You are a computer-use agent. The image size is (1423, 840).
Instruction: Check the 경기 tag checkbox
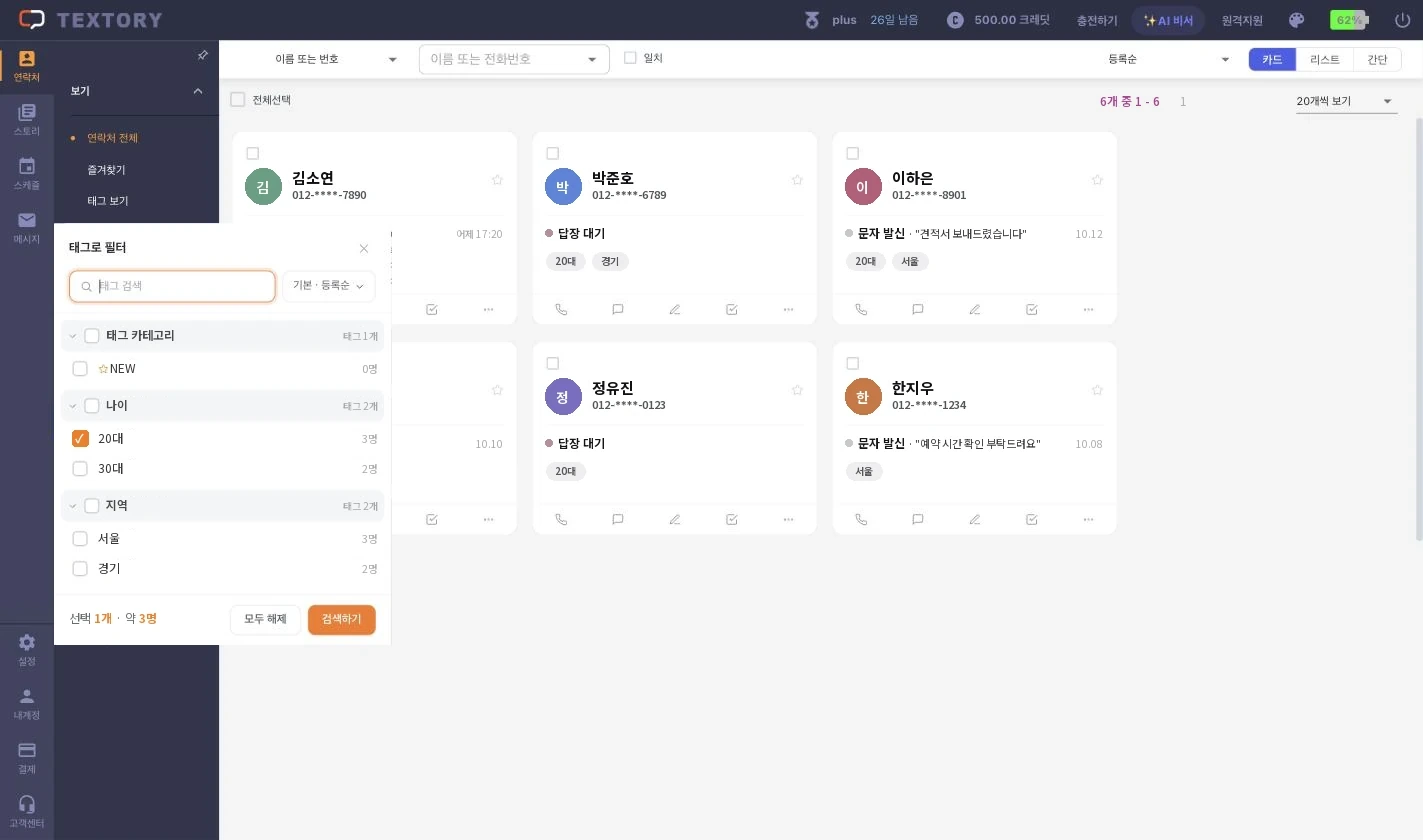pos(81,569)
